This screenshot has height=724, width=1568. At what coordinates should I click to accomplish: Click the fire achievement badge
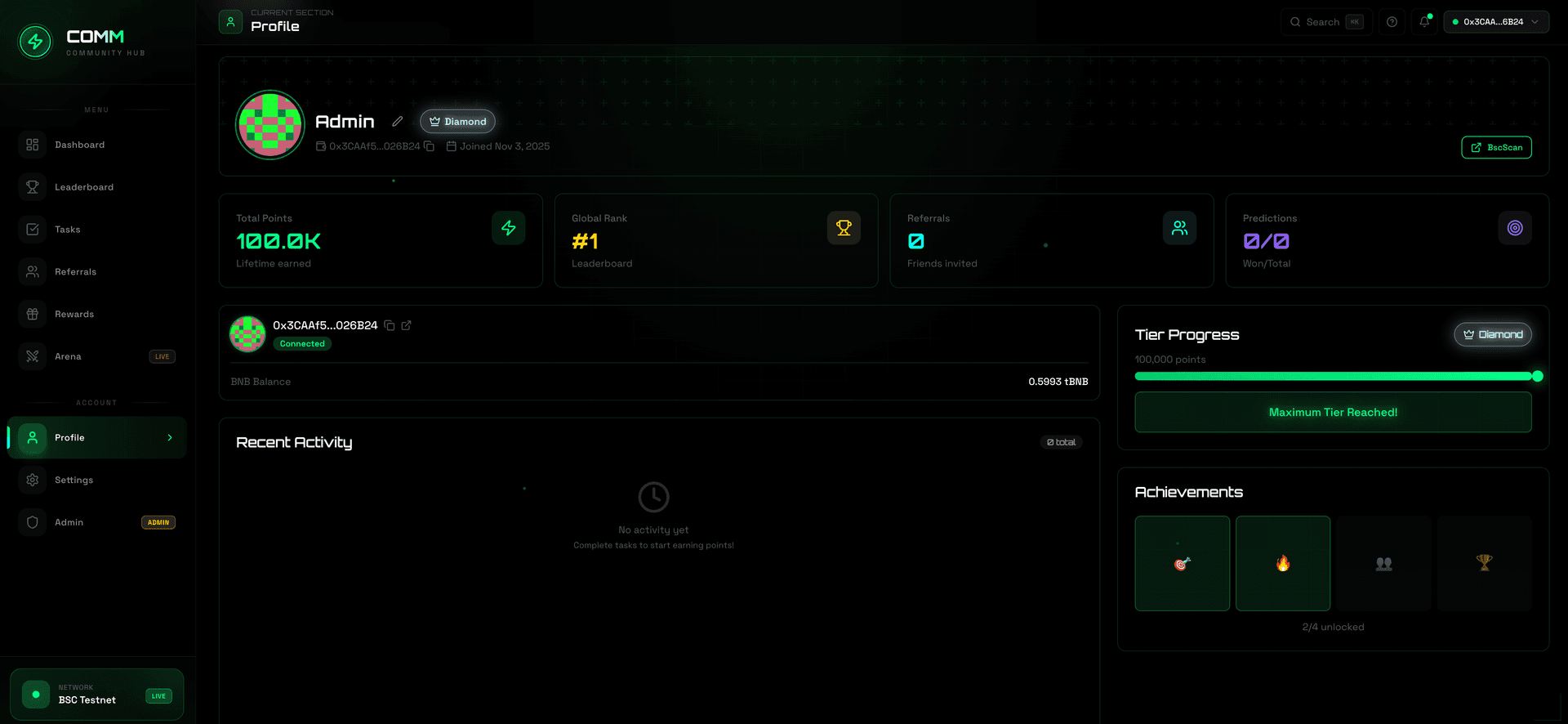1282,563
